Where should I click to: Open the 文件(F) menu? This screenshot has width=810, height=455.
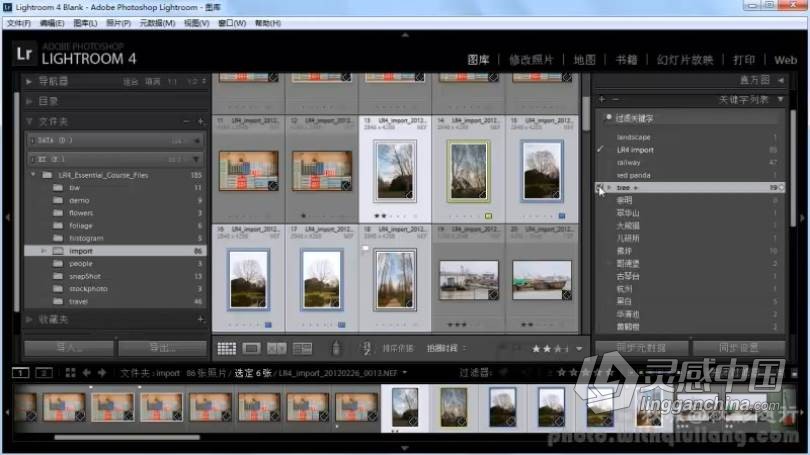point(19,23)
